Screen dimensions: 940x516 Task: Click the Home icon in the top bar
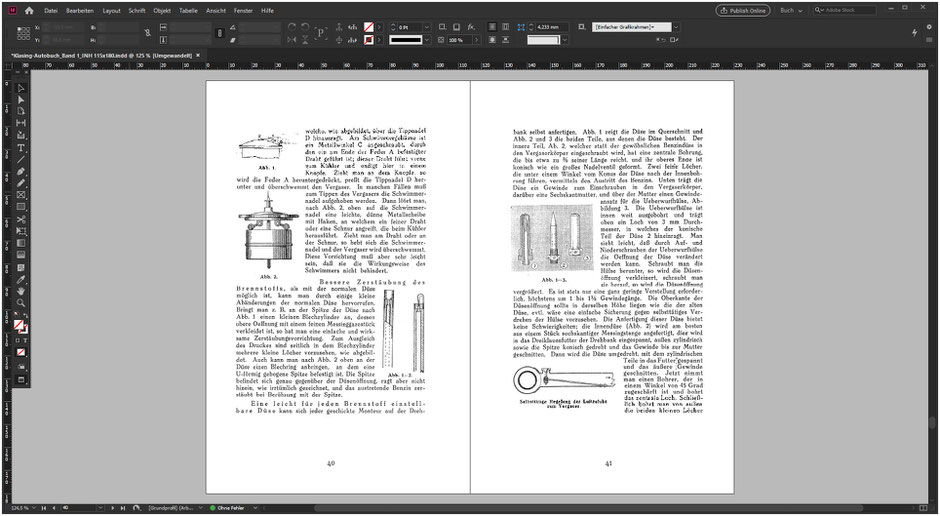pos(29,11)
